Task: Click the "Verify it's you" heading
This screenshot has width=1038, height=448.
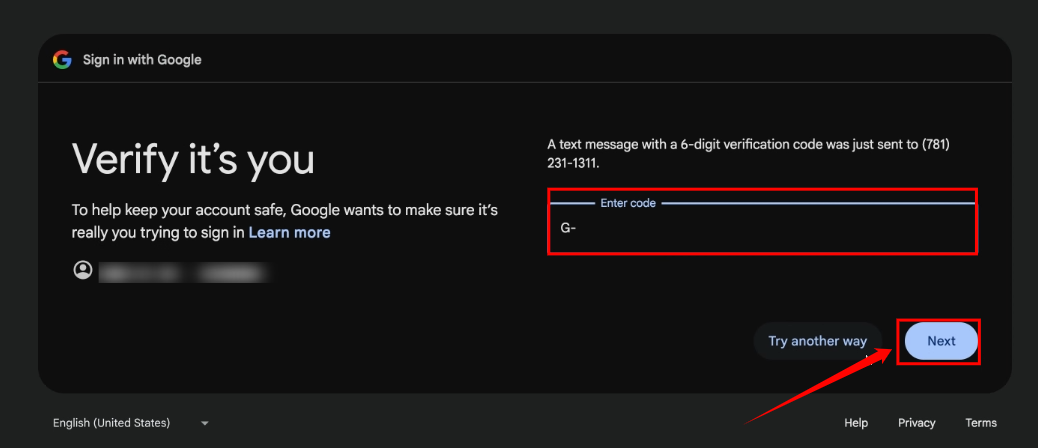Action: (x=193, y=159)
